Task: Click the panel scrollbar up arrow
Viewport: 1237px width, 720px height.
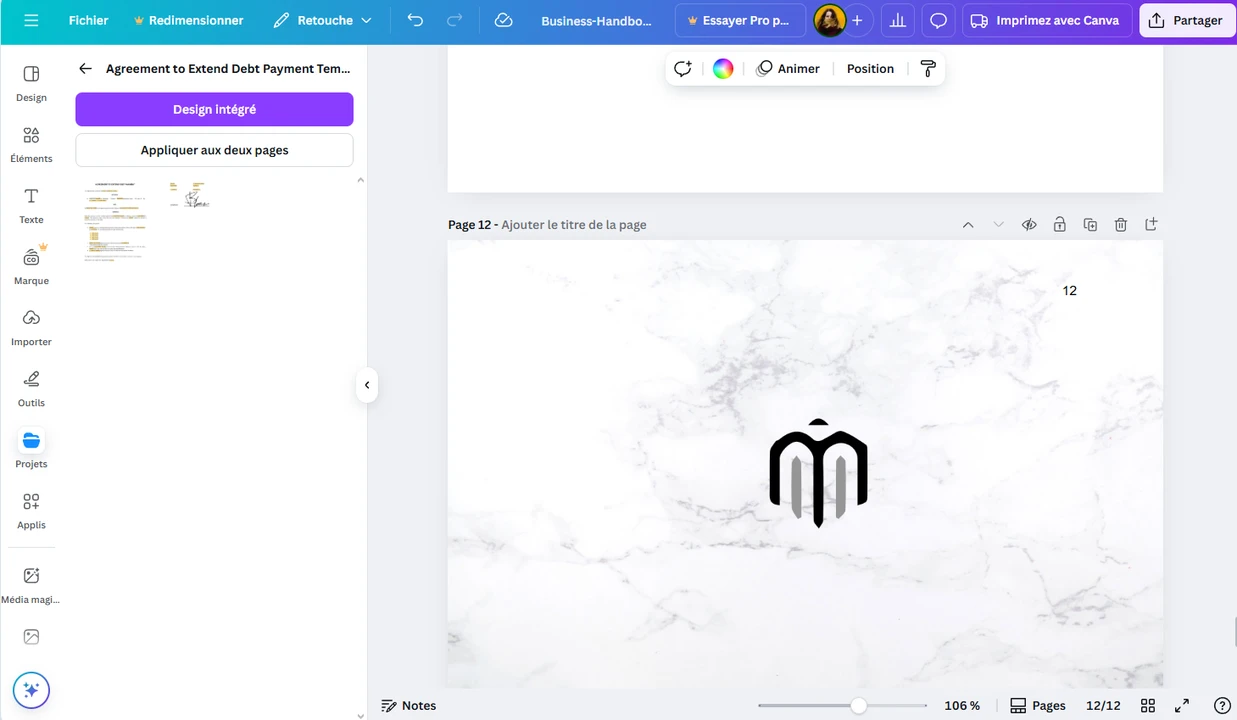Action: point(361,180)
